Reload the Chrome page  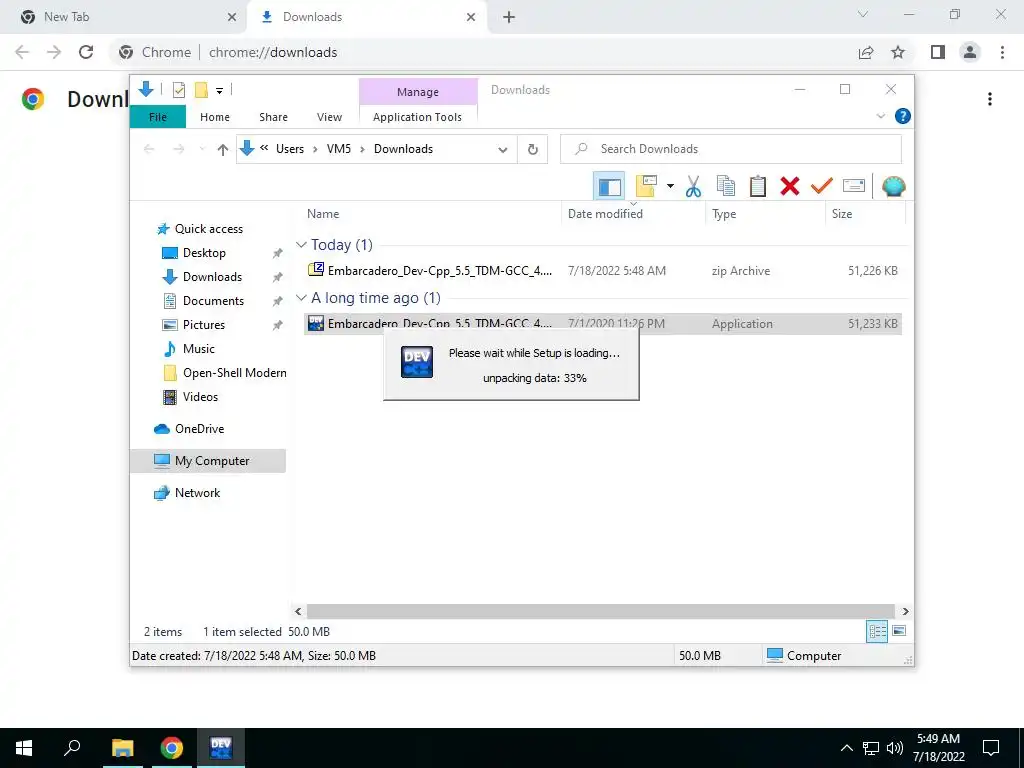pyautogui.click(x=86, y=52)
